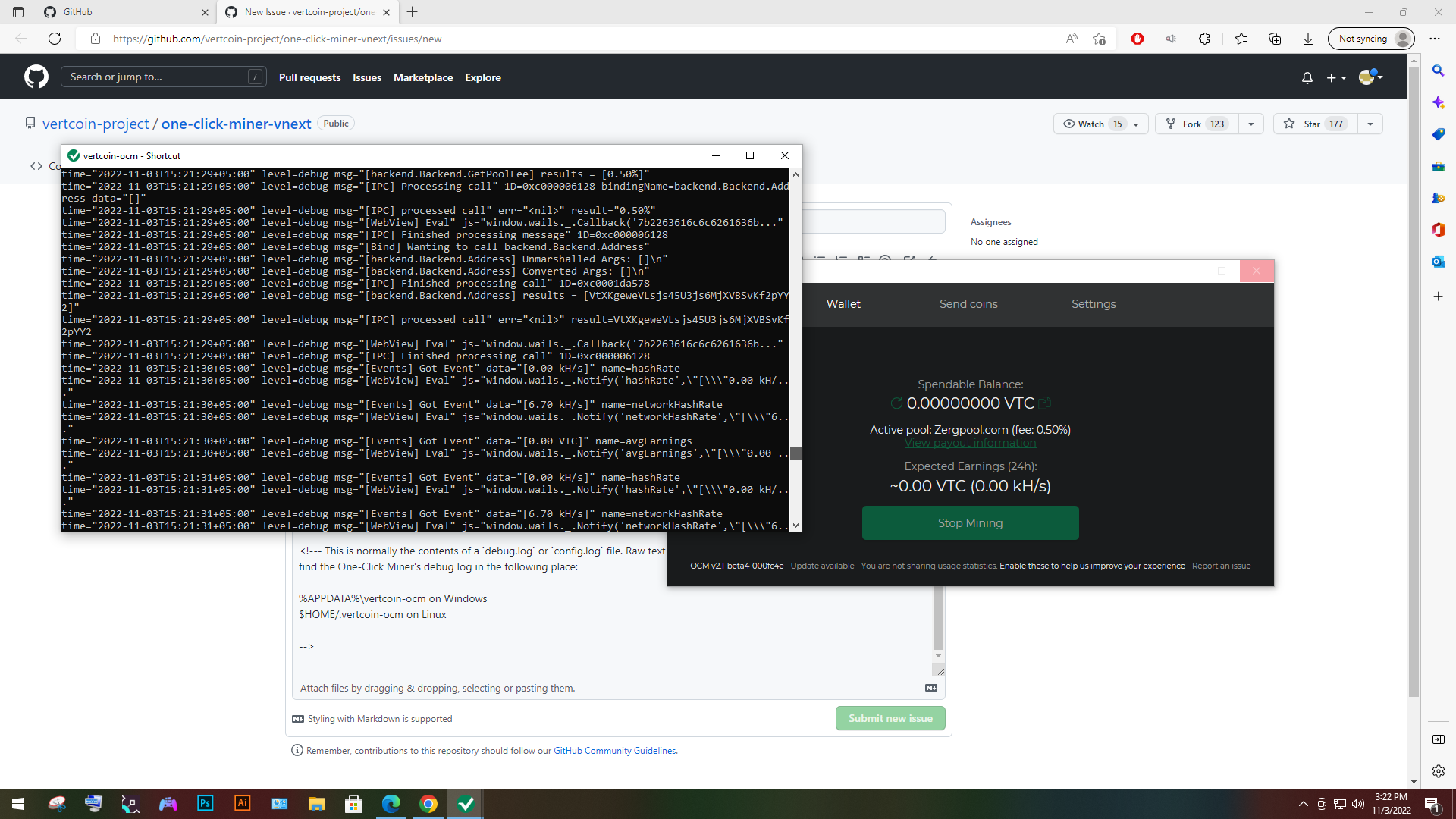Expand the Fork dropdown arrow
The width and height of the screenshot is (1456, 819).
pyautogui.click(x=1250, y=124)
